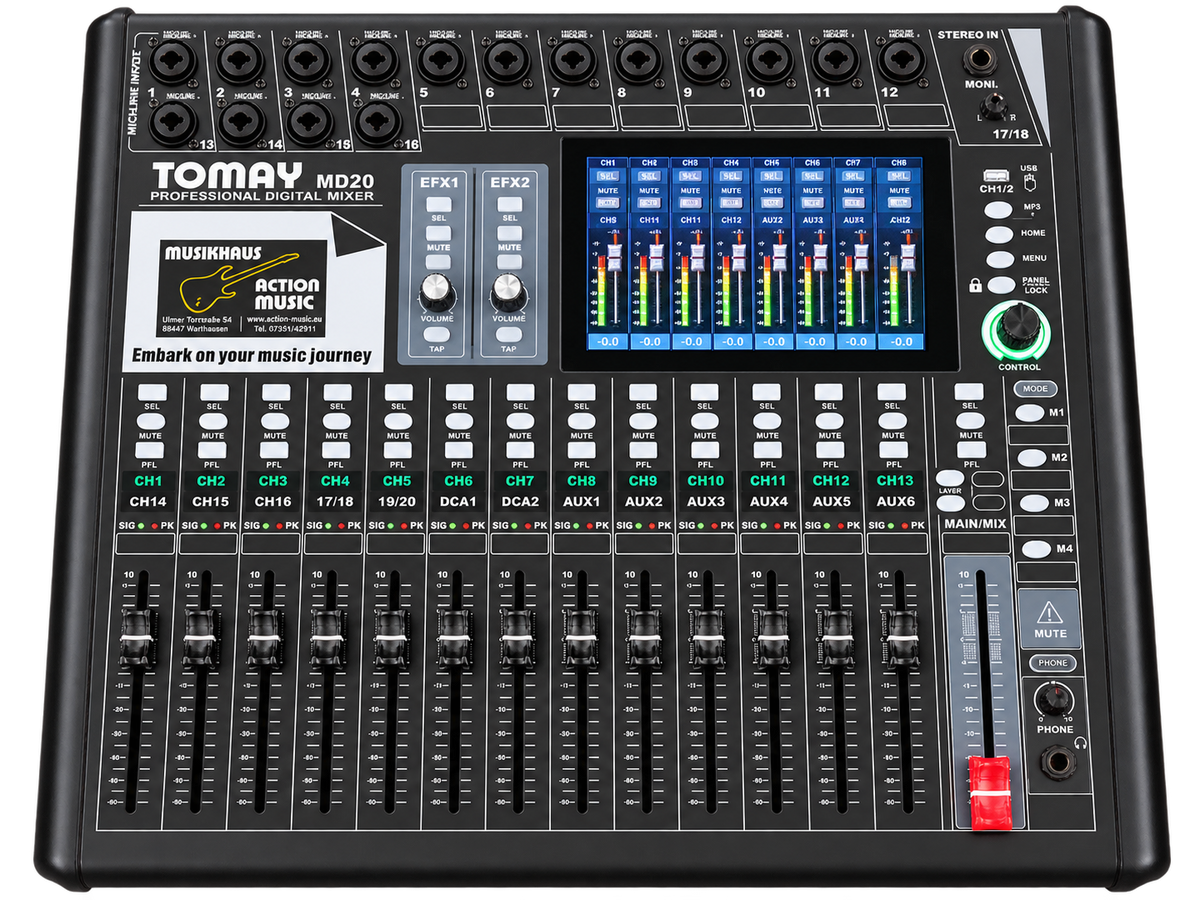Viewport: 1200px width, 900px height.
Task: Toggle PFL on hardware channel CH8
Action: point(582,450)
